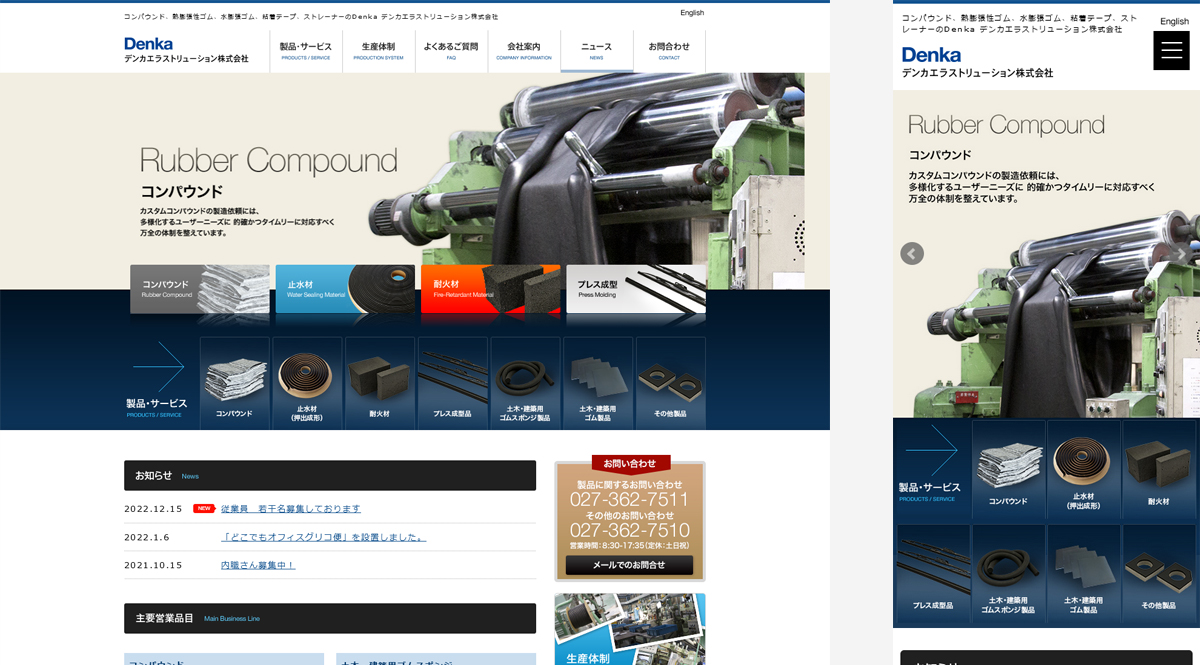Open 止水材(押出成形) tile in mobile view
This screenshot has width=1200, height=665.
[x=1084, y=470]
